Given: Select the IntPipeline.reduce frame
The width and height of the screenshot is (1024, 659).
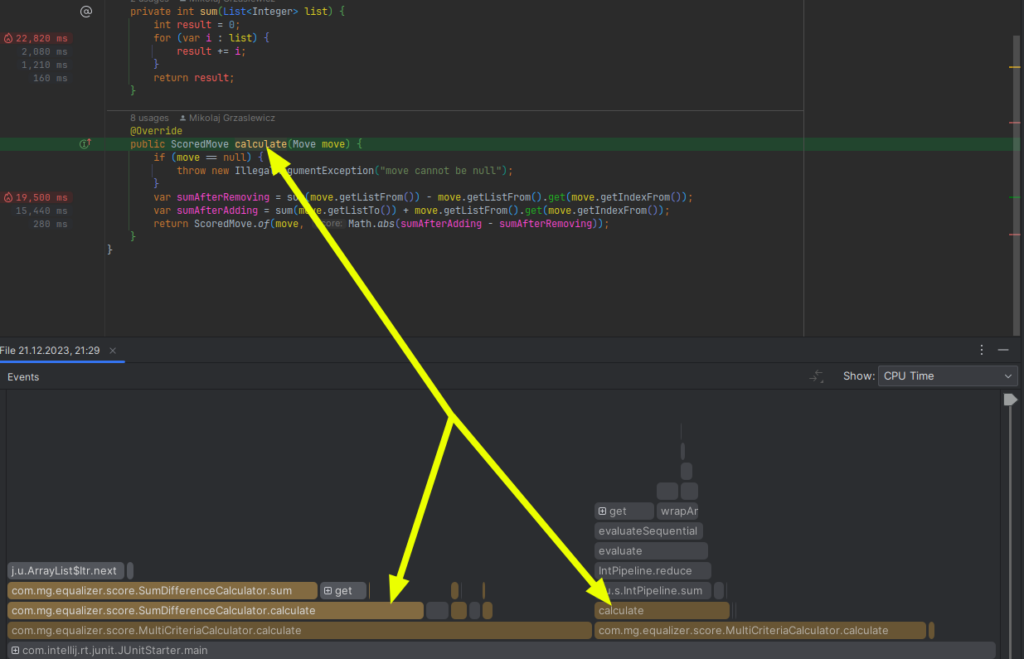Looking at the screenshot, I should 652,571.
